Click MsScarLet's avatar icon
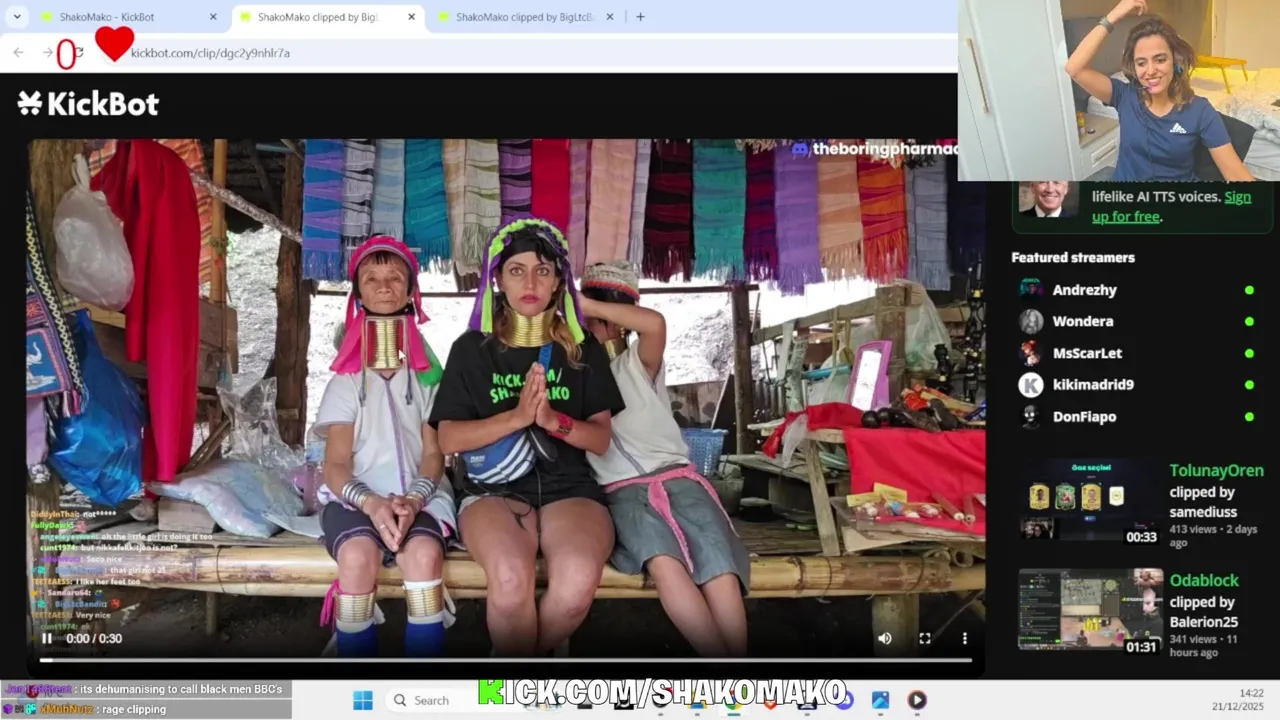This screenshot has width=1280, height=720. click(x=1031, y=353)
